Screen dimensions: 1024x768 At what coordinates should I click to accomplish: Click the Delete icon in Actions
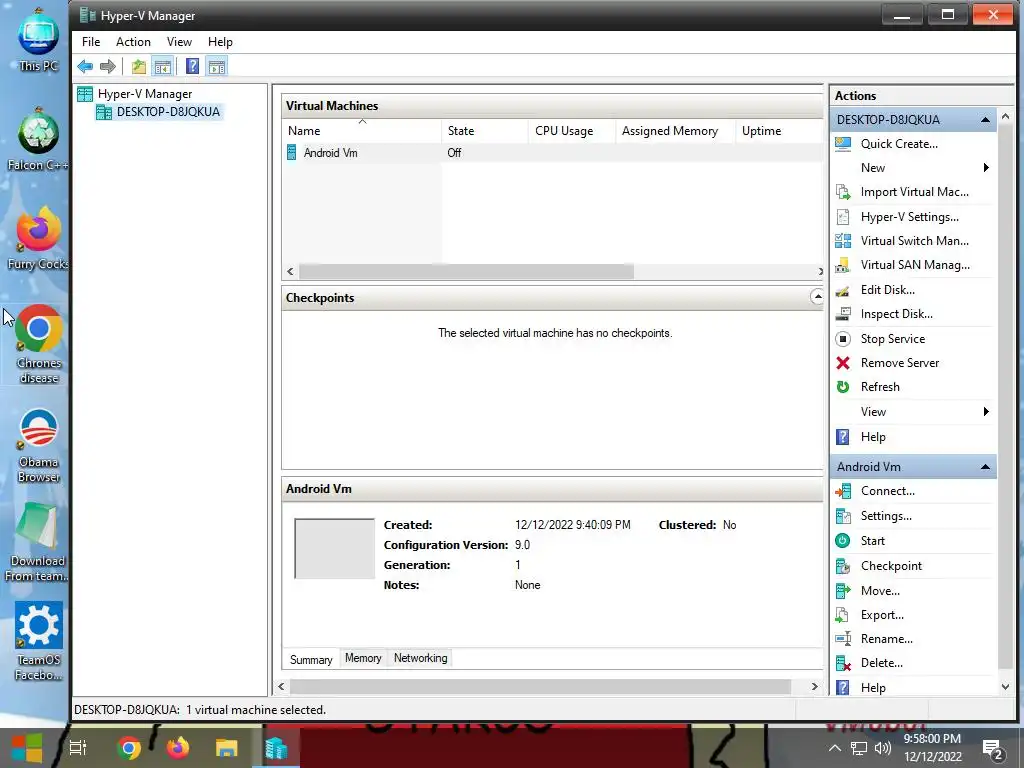pyautogui.click(x=843, y=664)
